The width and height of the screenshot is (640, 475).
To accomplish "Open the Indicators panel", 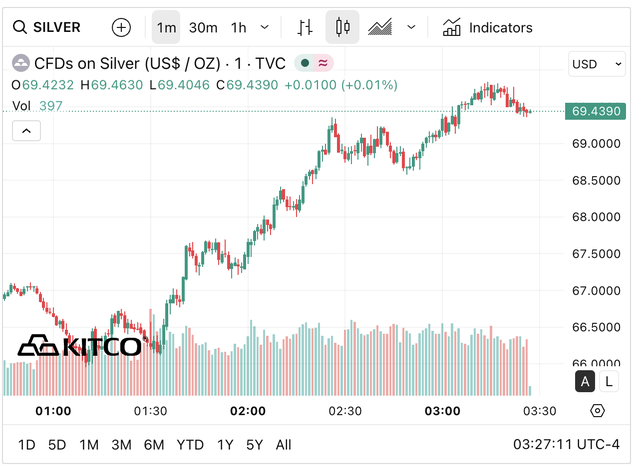I will 488,27.
